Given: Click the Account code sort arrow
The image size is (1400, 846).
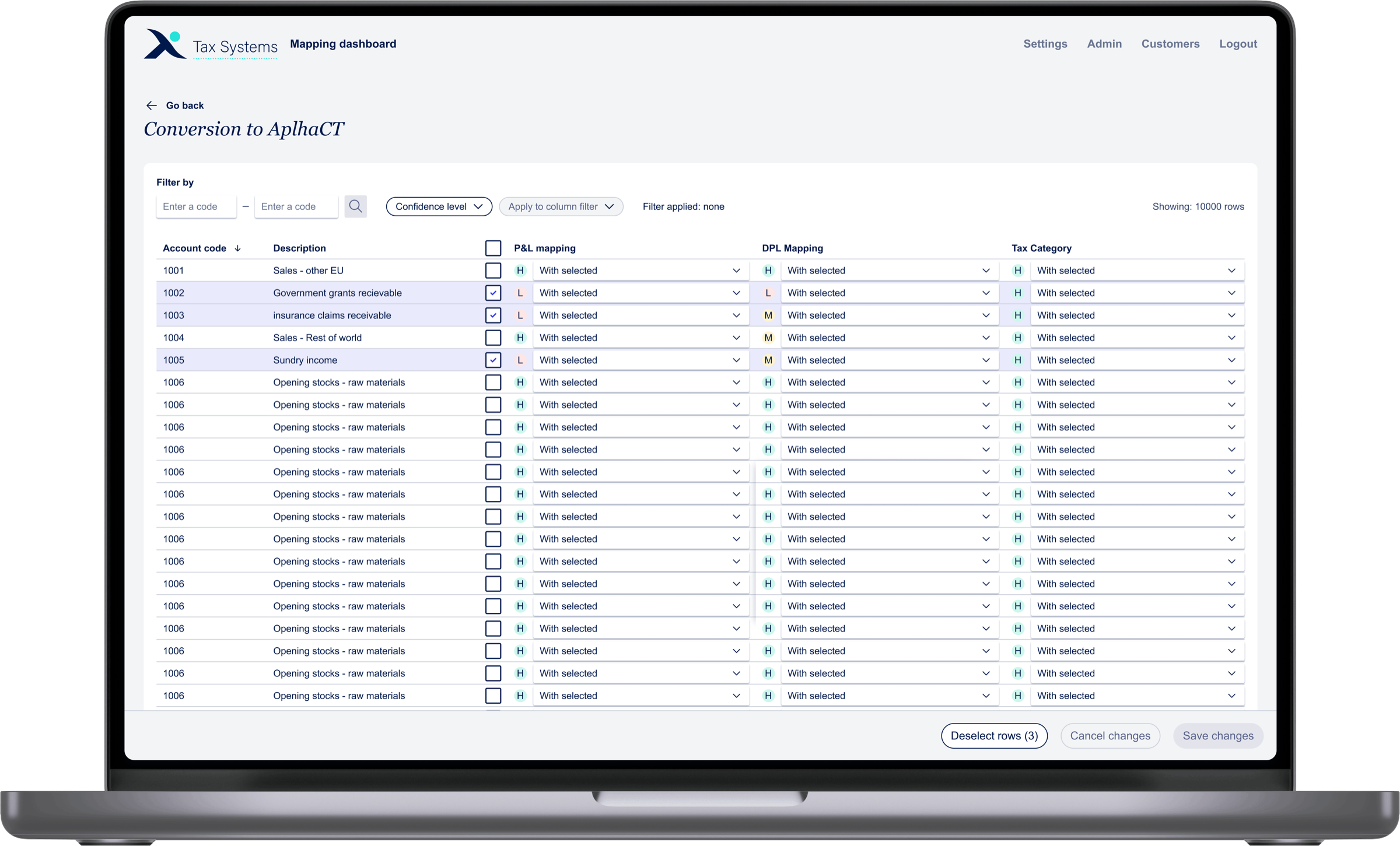Looking at the screenshot, I should 238,248.
